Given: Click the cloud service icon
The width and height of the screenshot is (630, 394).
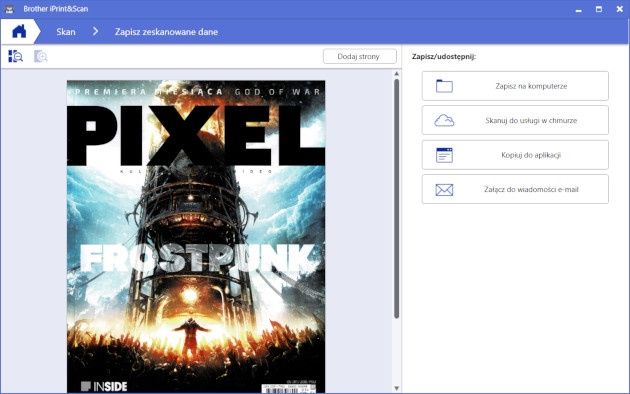Looking at the screenshot, I should click(x=444, y=120).
